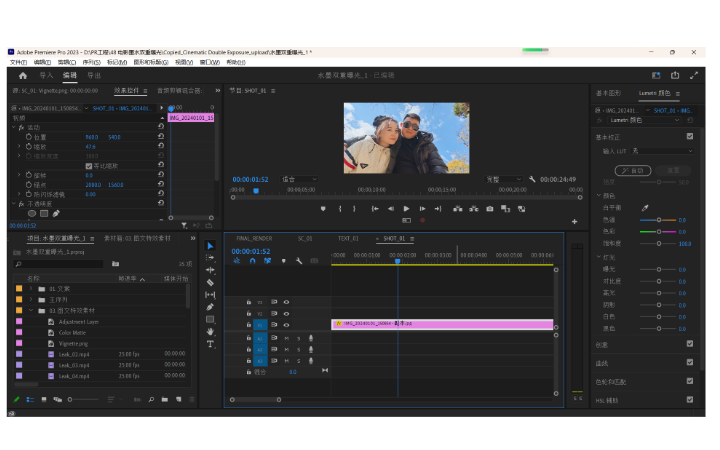Open the Lumetri Color effect dropdown

coord(644,120)
